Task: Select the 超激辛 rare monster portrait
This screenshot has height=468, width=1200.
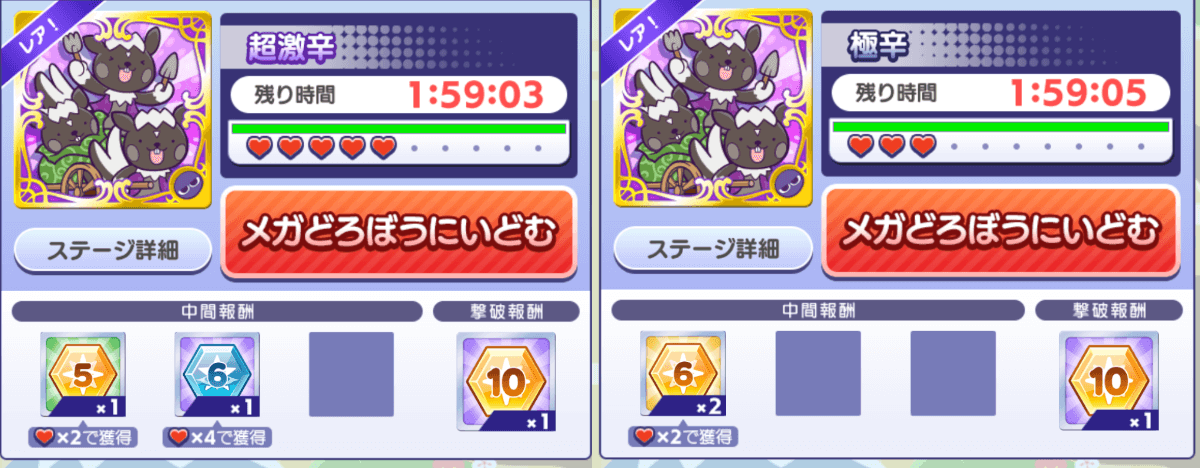Action: click(x=113, y=110)
